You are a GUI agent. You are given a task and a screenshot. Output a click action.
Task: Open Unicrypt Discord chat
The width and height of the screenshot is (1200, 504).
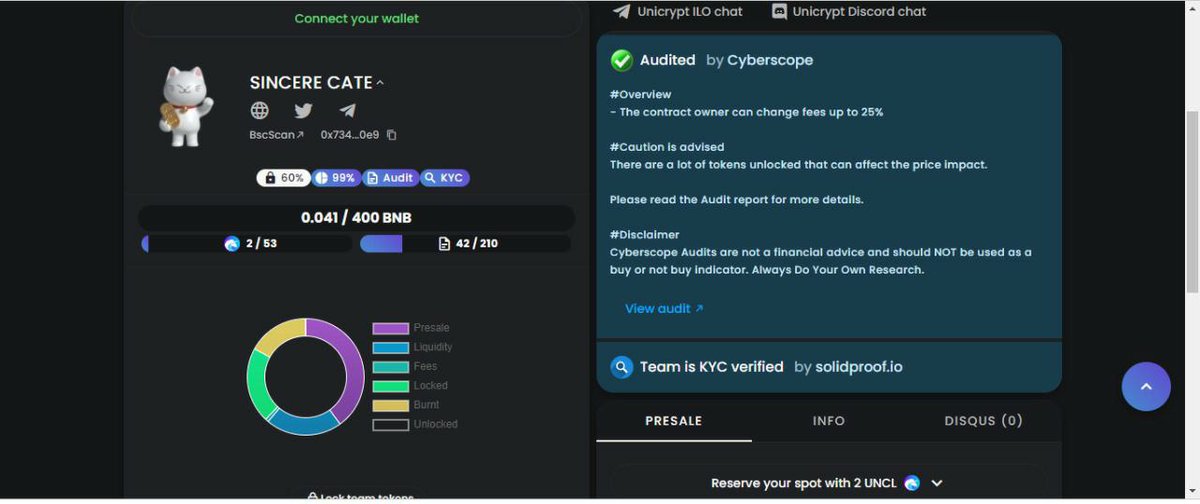tap(849, 12)
